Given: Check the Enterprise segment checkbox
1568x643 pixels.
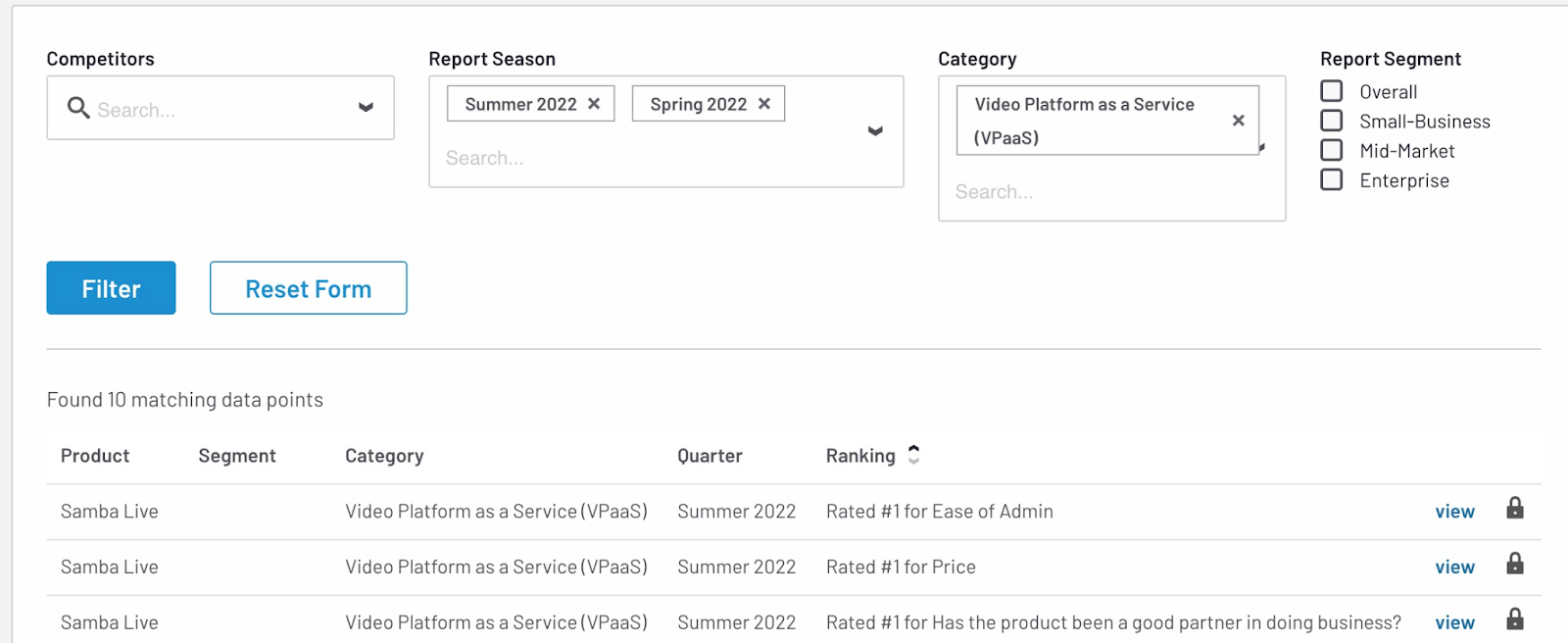Looking at the screenshot, I should [x=1332, y=179].
